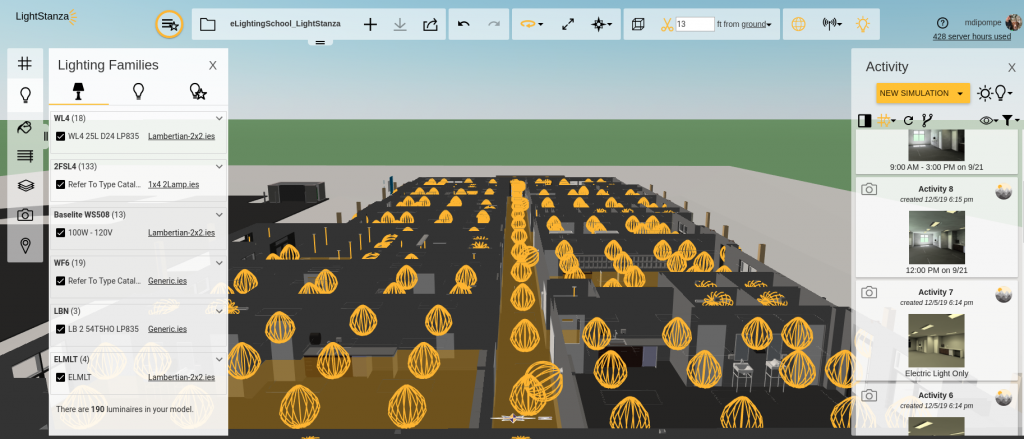Click the LightStanza logo
The width and height of the screenshot is (1024, 439).
(46, 16)
